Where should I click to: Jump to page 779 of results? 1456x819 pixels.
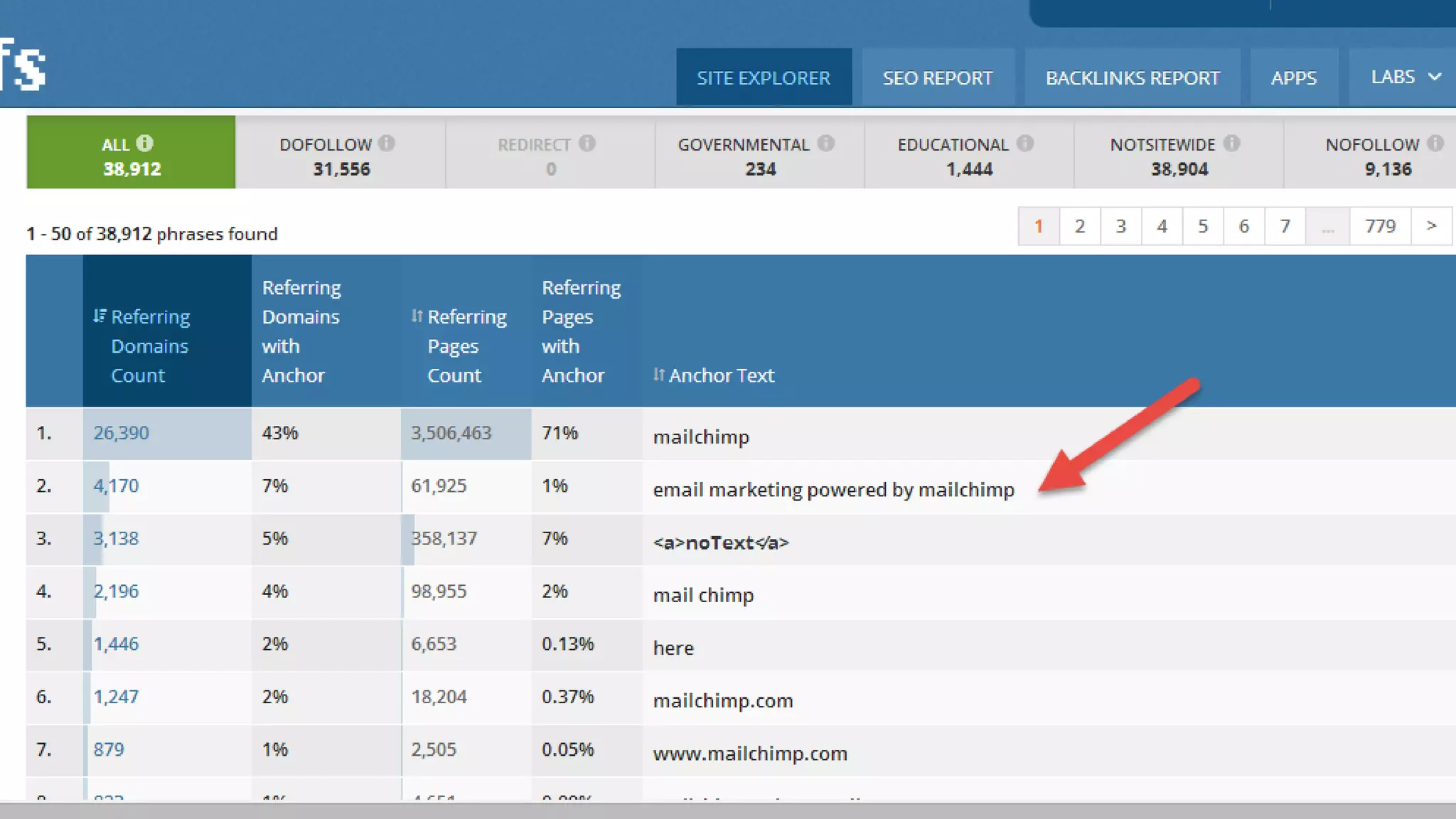1380,226
